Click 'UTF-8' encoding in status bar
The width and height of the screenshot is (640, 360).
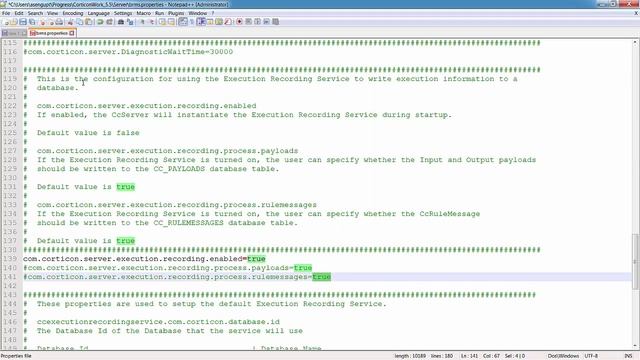(591, 356)
